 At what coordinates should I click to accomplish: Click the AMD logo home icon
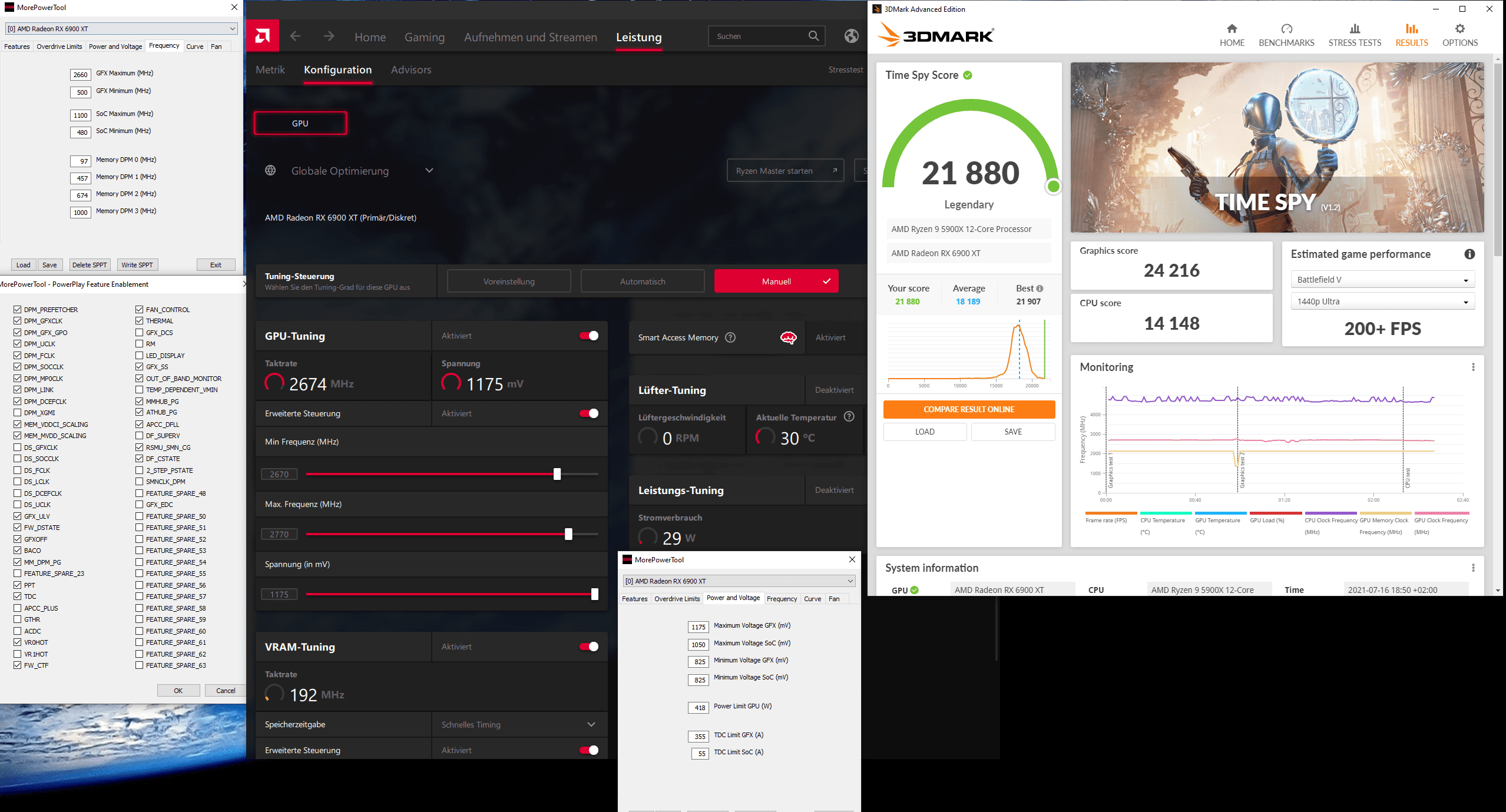pos(263,37)
